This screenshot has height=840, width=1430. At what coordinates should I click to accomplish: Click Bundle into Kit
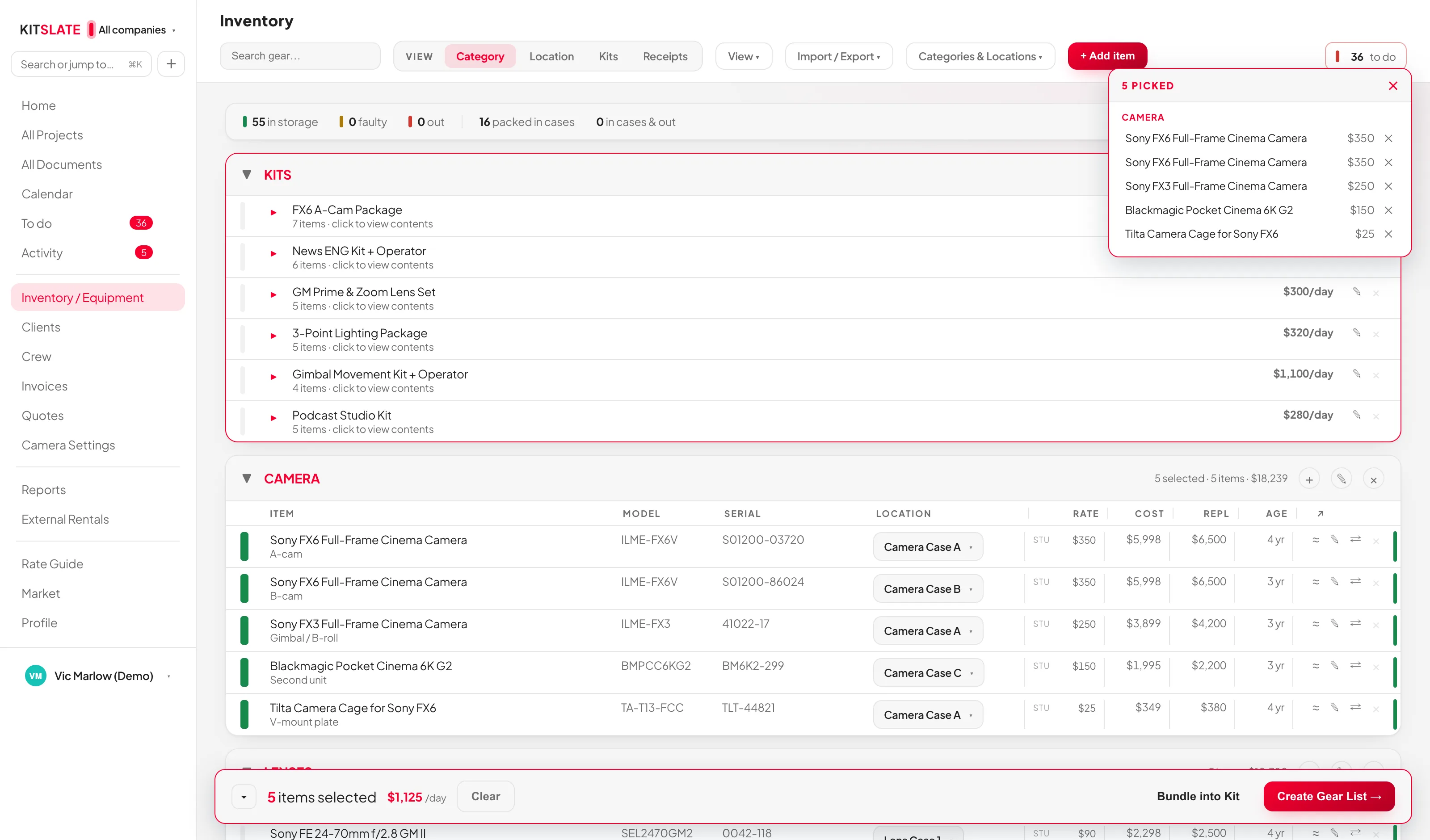click(x=1198, y=796)
